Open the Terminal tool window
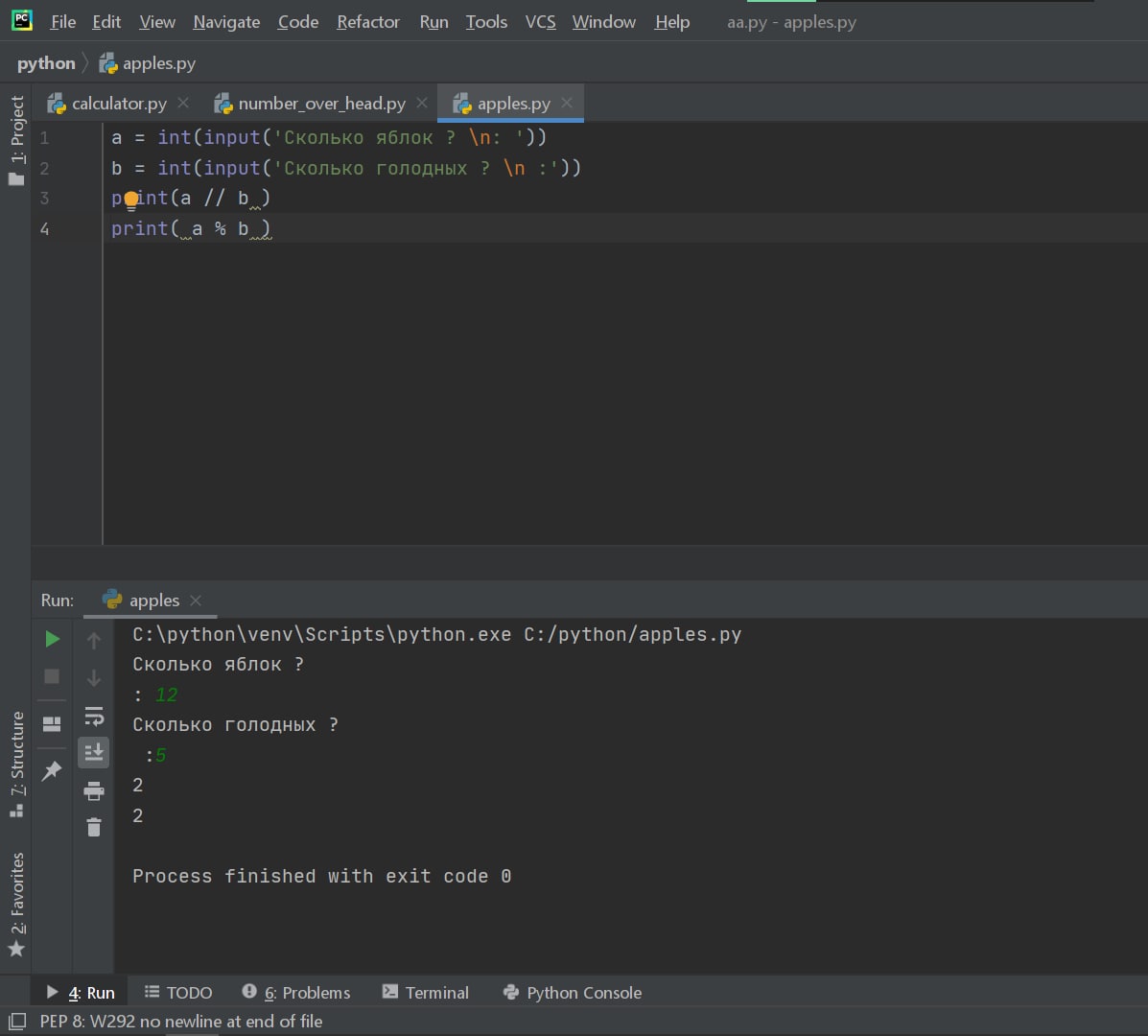The image size is (1148, 1036). click(x=426, y=993)
